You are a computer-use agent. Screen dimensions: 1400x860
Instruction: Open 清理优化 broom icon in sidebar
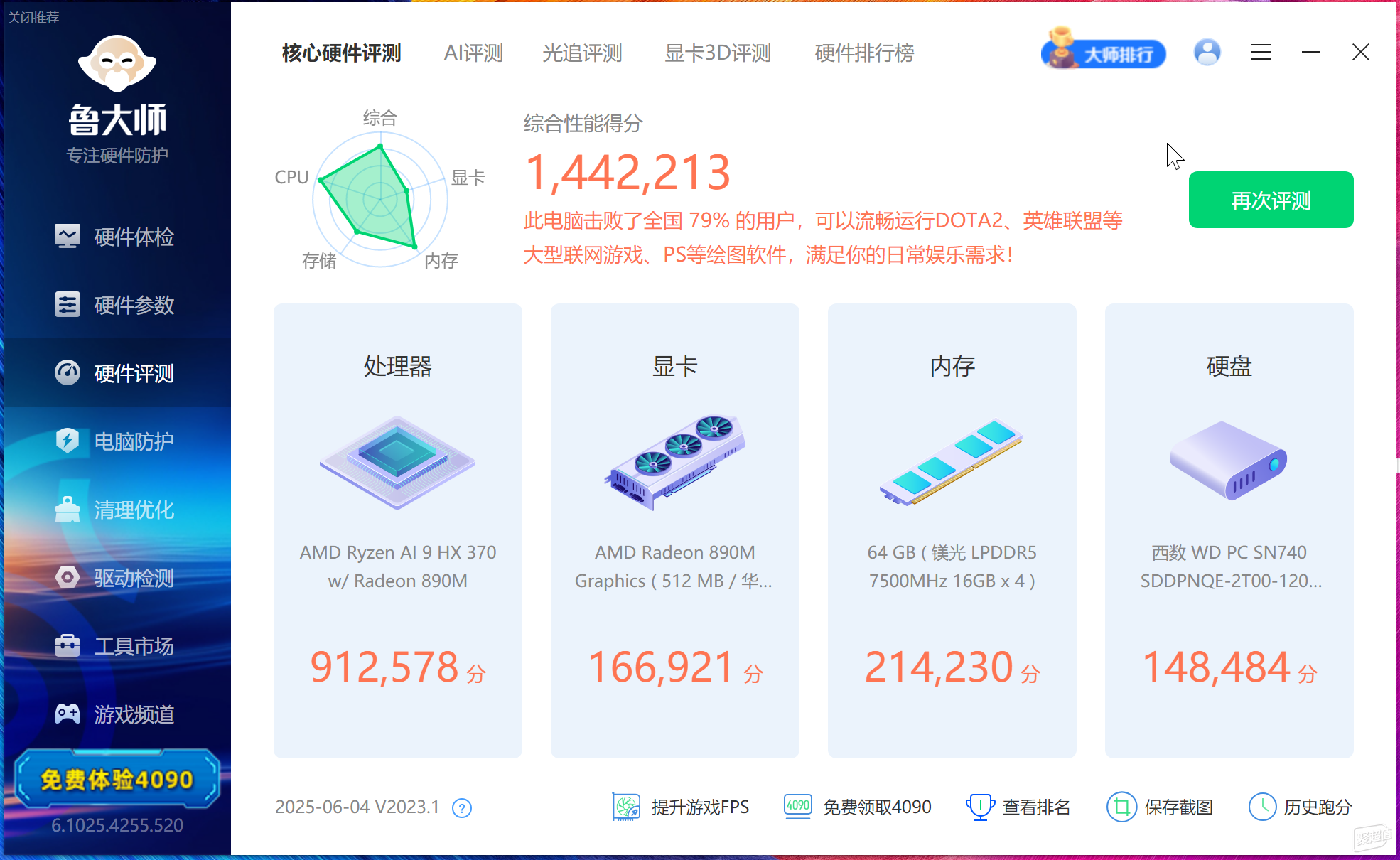tap(68, 509)
